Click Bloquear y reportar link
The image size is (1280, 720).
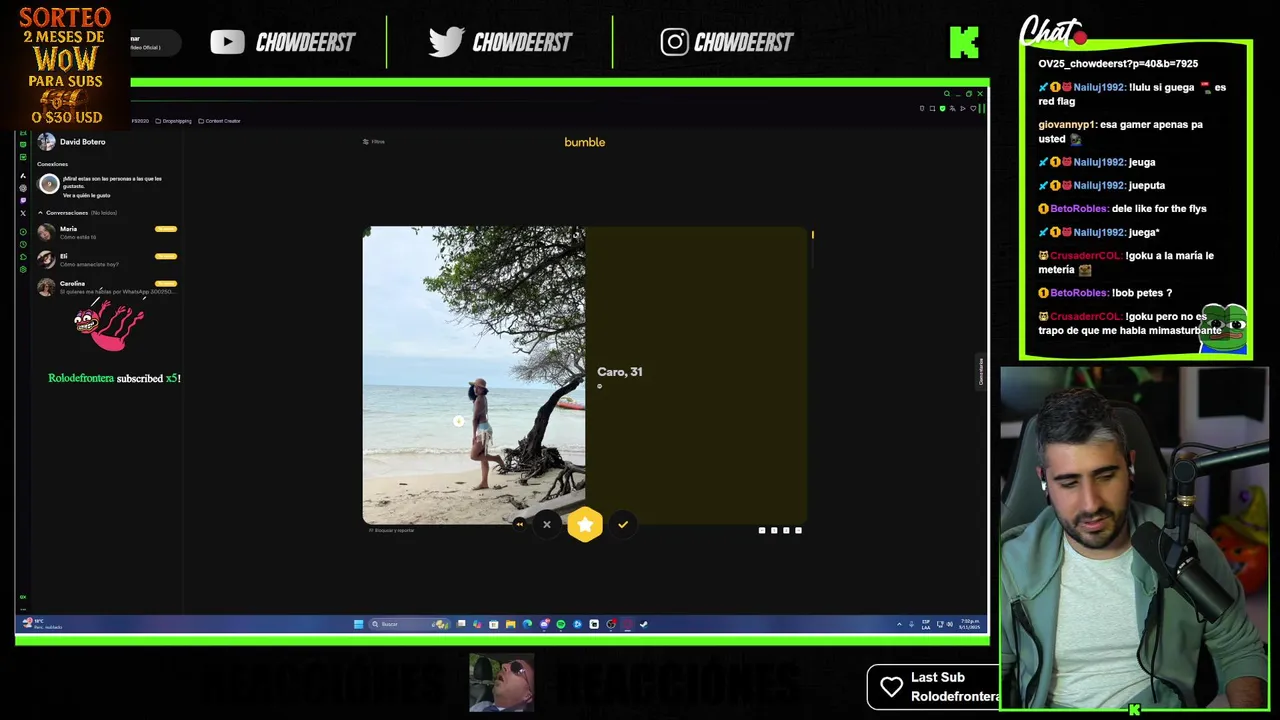point(392,530)
